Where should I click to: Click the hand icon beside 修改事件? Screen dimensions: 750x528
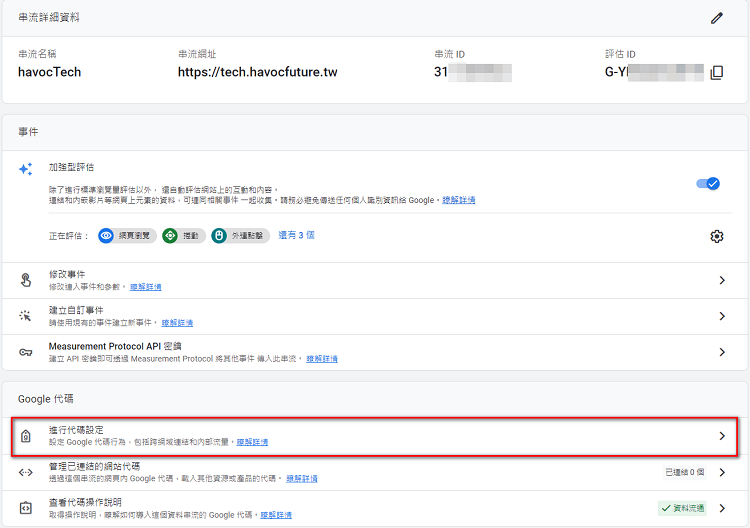pyautogui.click(x=26, y=281)
